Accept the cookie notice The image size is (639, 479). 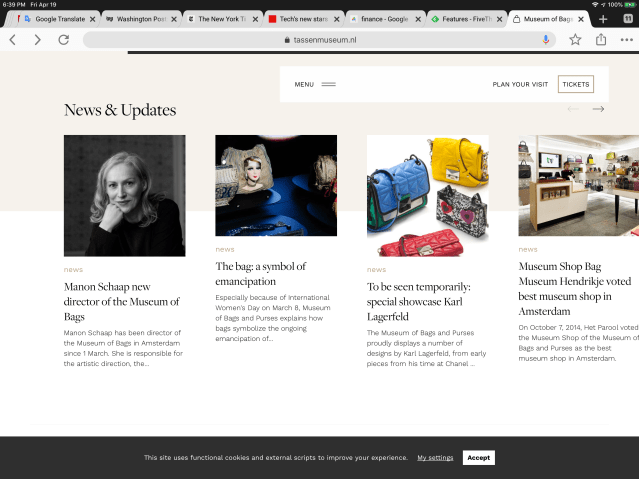pyautogui.click(x=478, y=457)
